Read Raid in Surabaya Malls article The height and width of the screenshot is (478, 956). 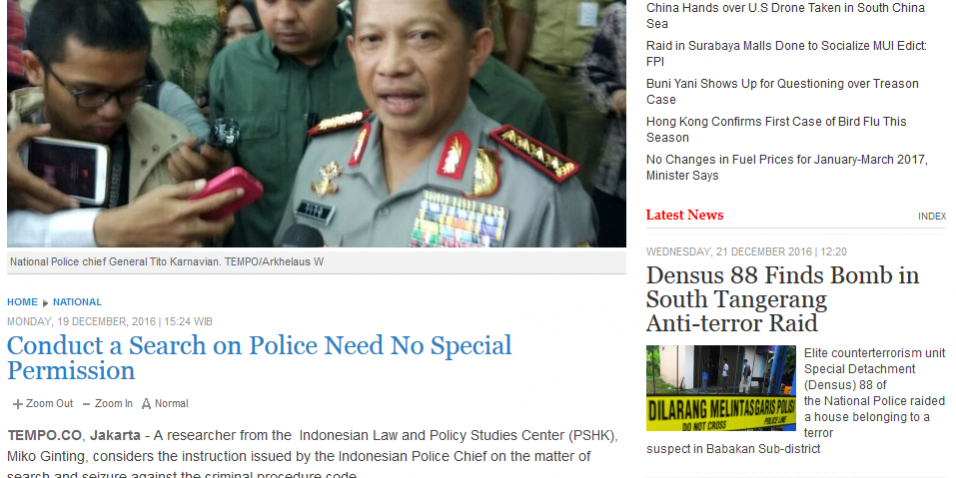(x=787, y=54)
